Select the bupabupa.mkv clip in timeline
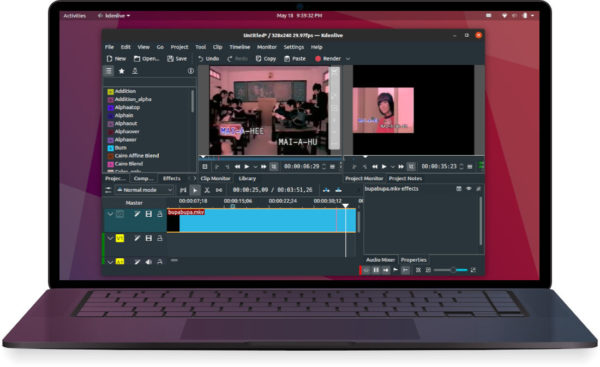Viewport: 600px width, 367px height. (261, 220)
